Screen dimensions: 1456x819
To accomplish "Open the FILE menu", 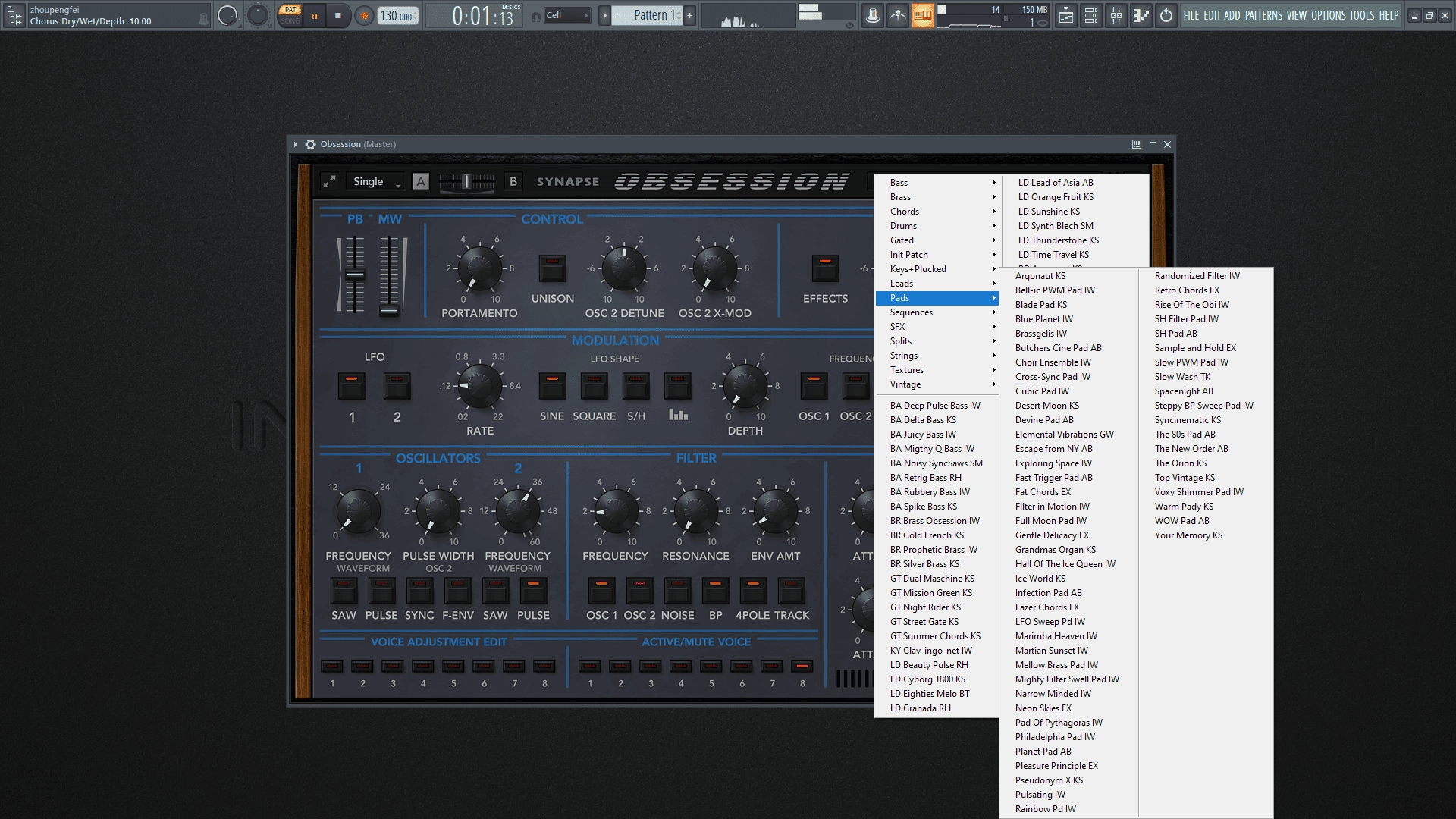I will (x=1191, y=15).
